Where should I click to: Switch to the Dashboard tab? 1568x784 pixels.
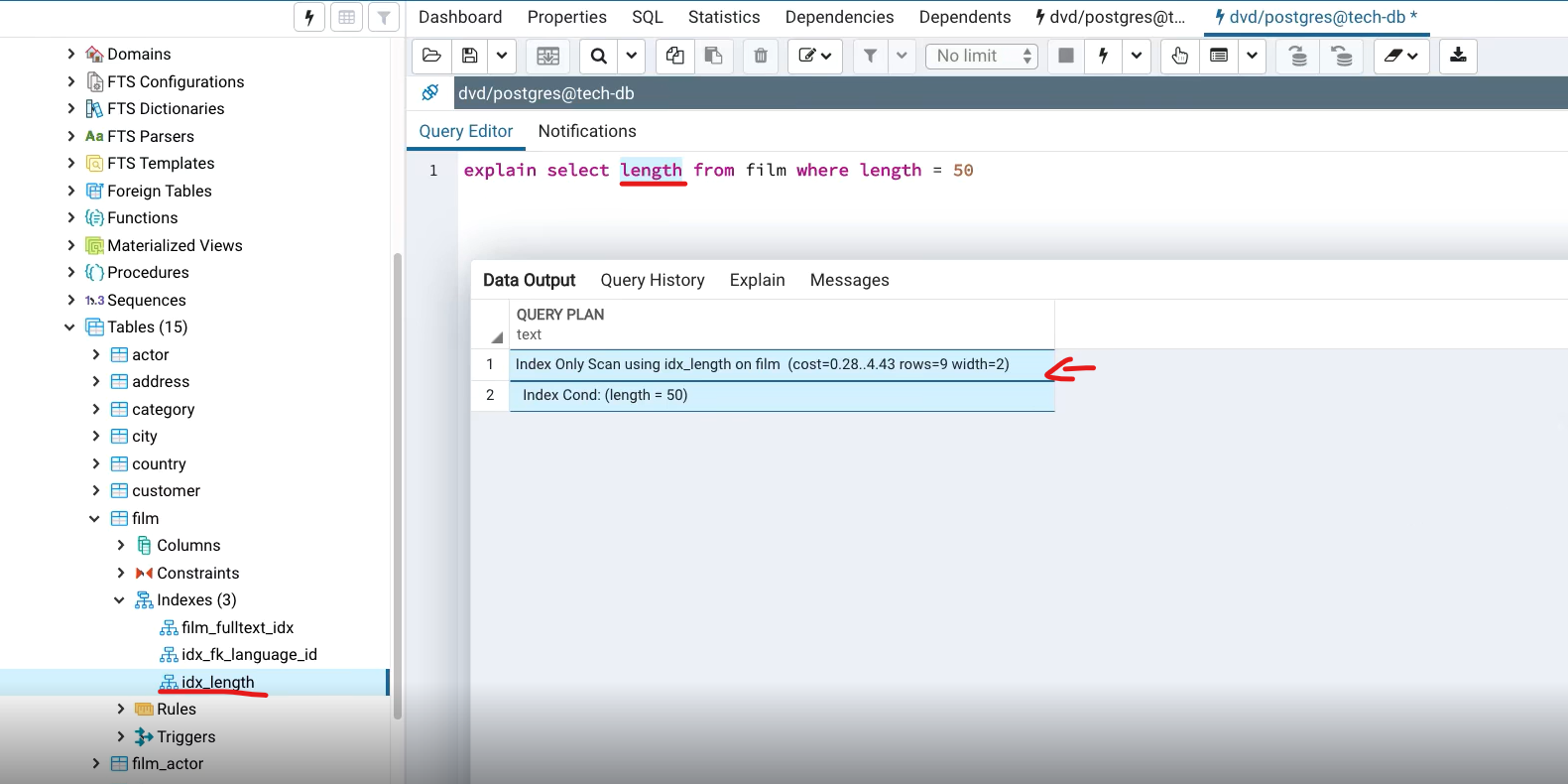[460, 17]
